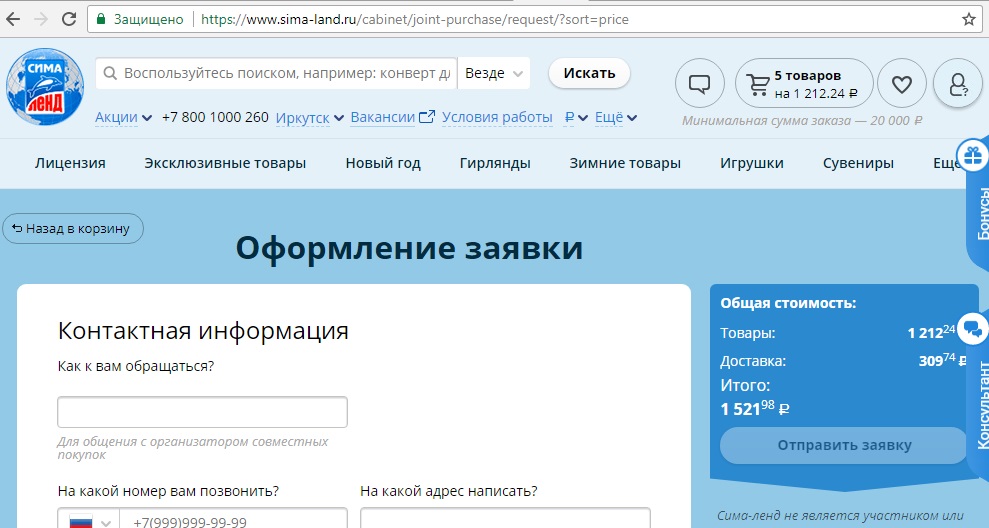Image resolution: width=989 pixels, height=528 pixels.
Task: Open the shopping cart with 5 товаров
Action: click(x=804, y=84)
